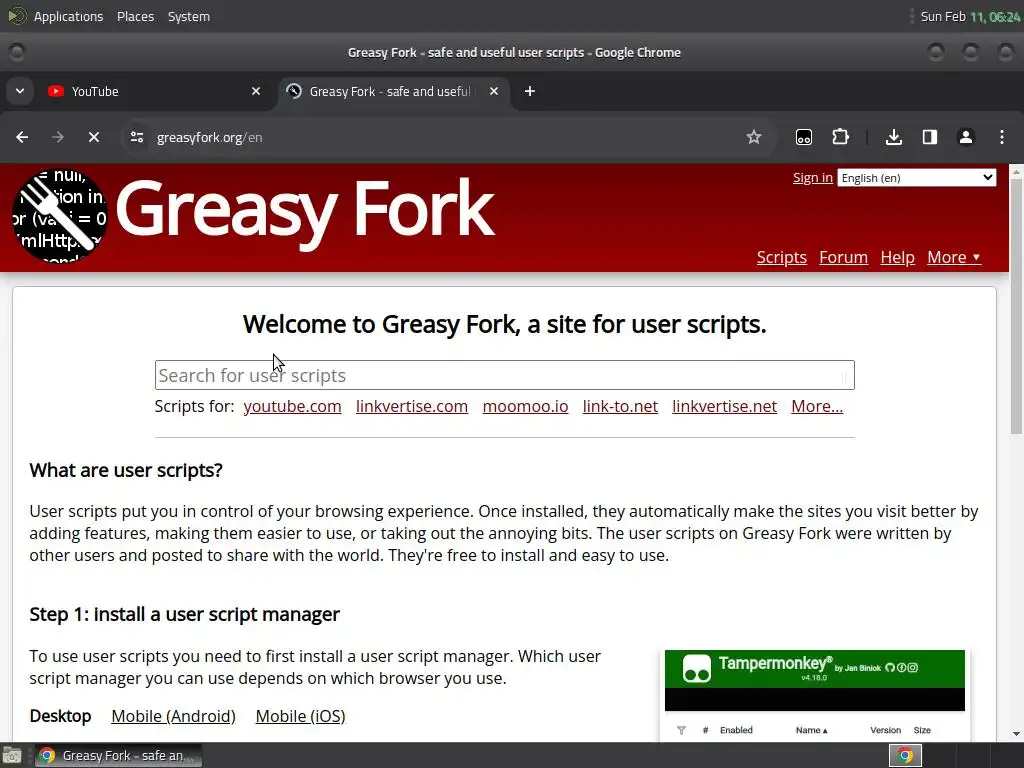Click the Greasy Fork logo image
1024x768 pixels.
59,216
